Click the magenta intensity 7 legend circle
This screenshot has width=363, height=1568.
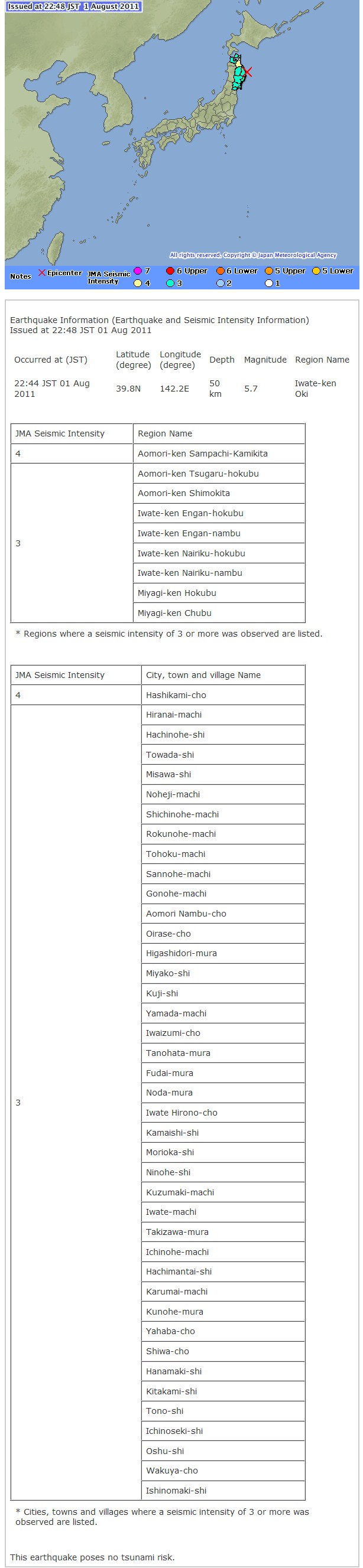tap(138, 271)
